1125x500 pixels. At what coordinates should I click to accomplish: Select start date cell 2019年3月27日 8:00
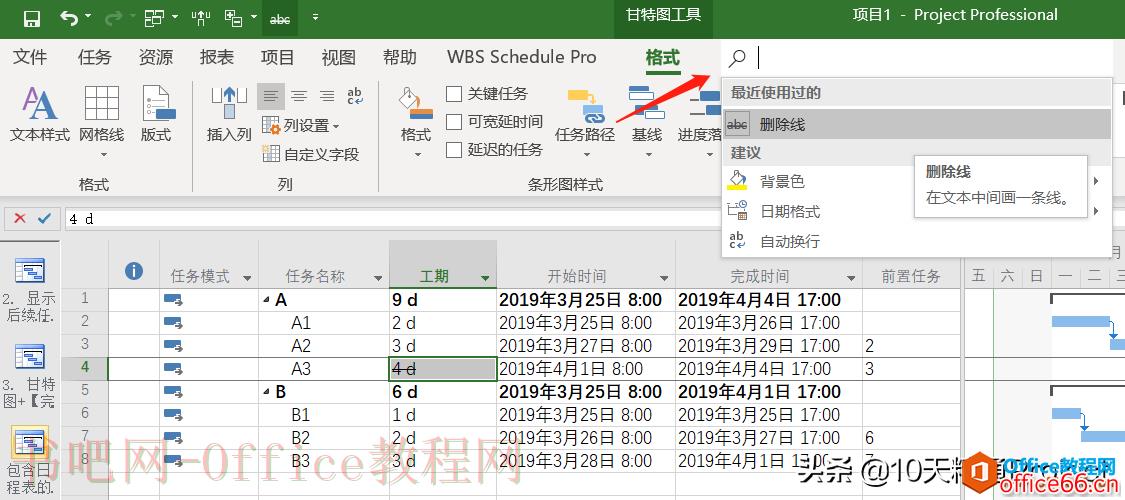click(x=586, y=346)
